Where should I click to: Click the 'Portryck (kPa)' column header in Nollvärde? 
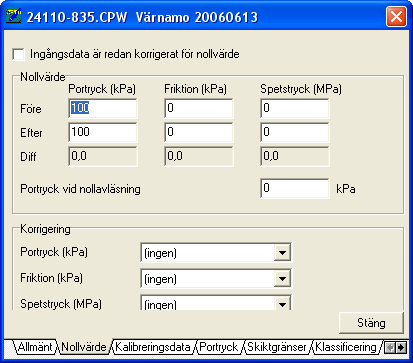(x=102, y=89)
